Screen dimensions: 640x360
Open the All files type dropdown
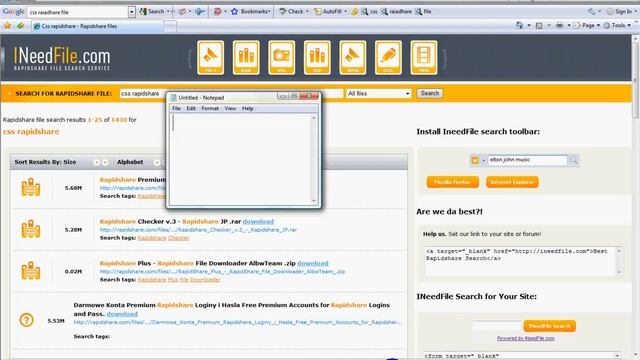pos(378,93)
